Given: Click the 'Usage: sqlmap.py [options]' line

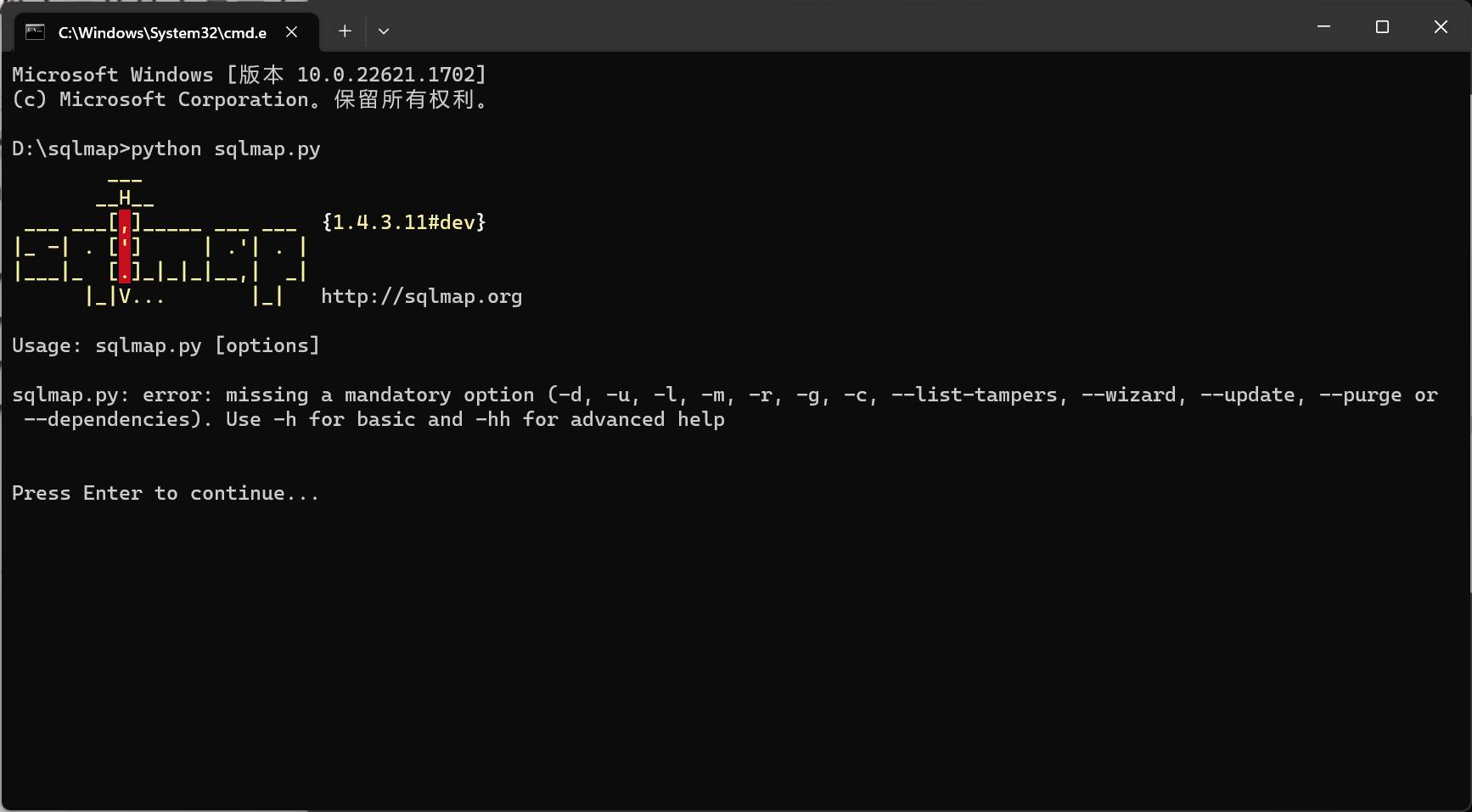Looking at the screenshot, I should click(166, 345).
